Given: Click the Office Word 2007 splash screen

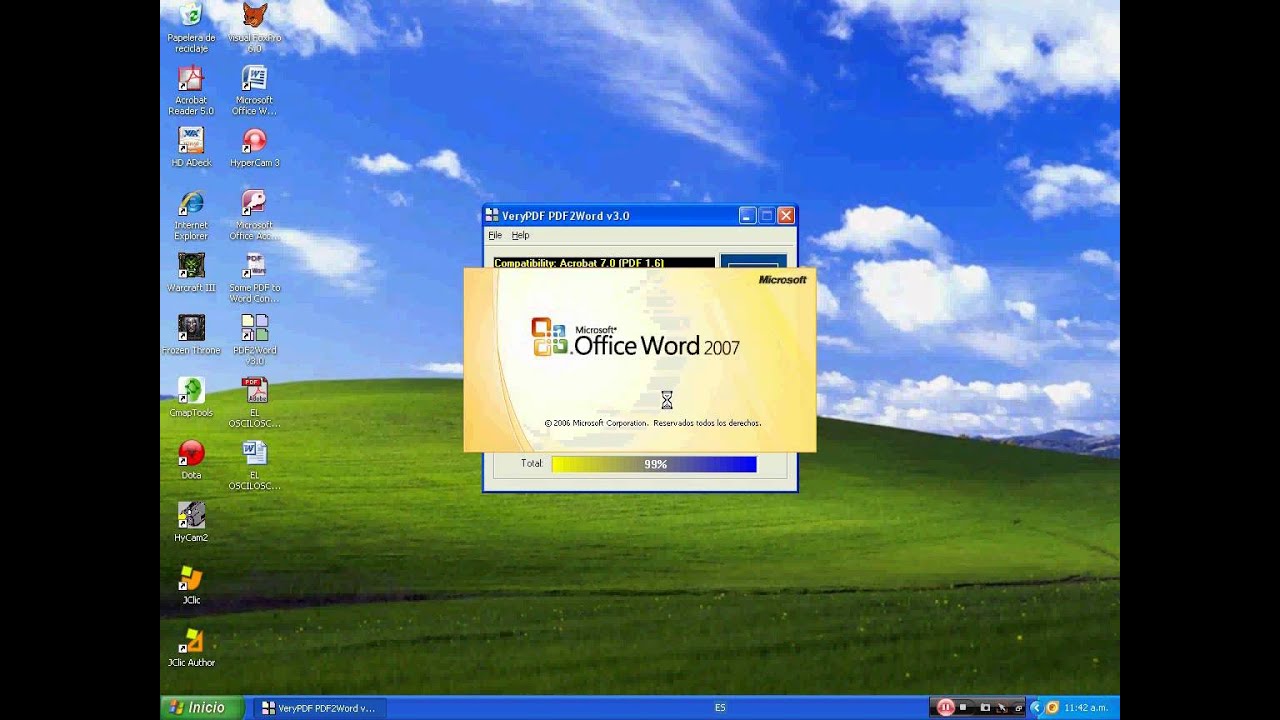Looking at the screenshot, I should [x=640, y=360].
